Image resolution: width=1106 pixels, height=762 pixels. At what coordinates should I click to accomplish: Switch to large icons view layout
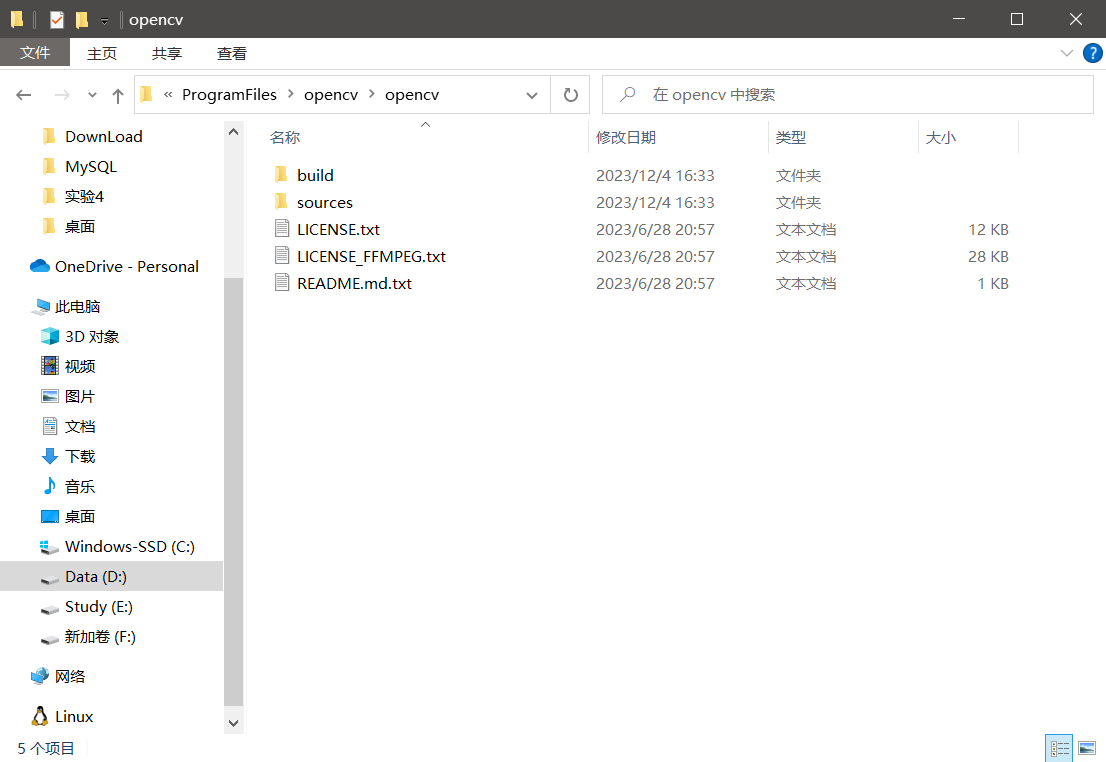pos(1087,748)
